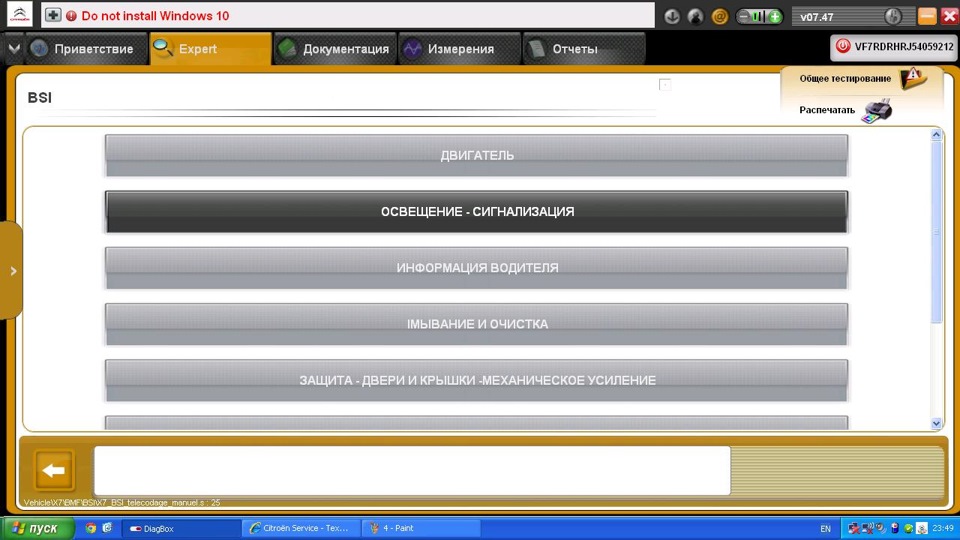Expand the left side panel chevron

pyautogui.click(x=13, y=271)
